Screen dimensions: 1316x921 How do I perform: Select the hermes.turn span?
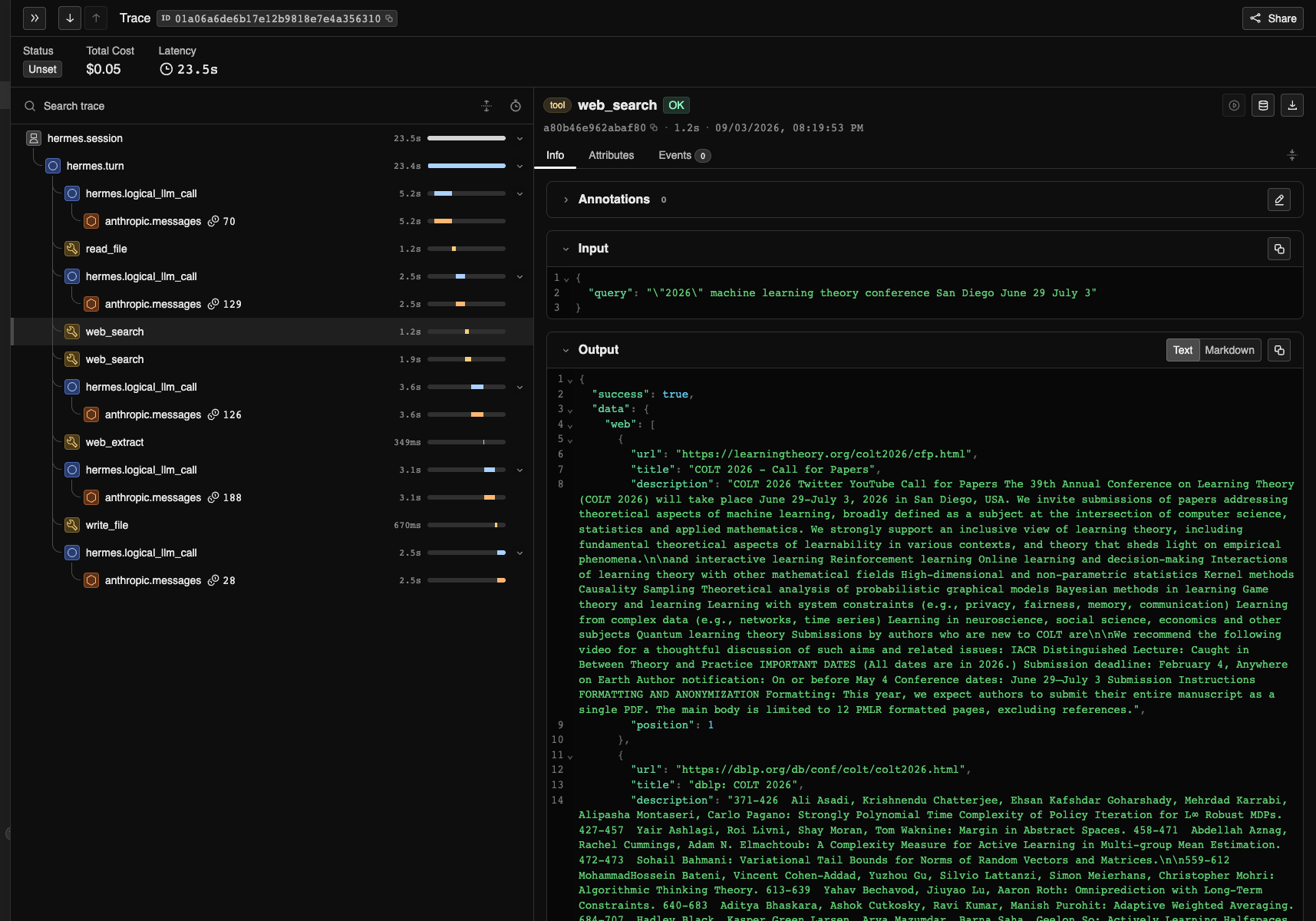(x=95, y=166)
